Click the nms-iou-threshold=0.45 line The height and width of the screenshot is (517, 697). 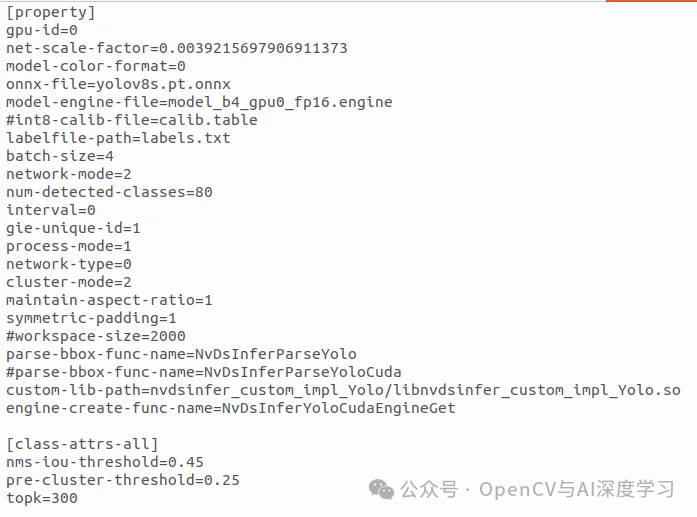click(x=105, y=462)
